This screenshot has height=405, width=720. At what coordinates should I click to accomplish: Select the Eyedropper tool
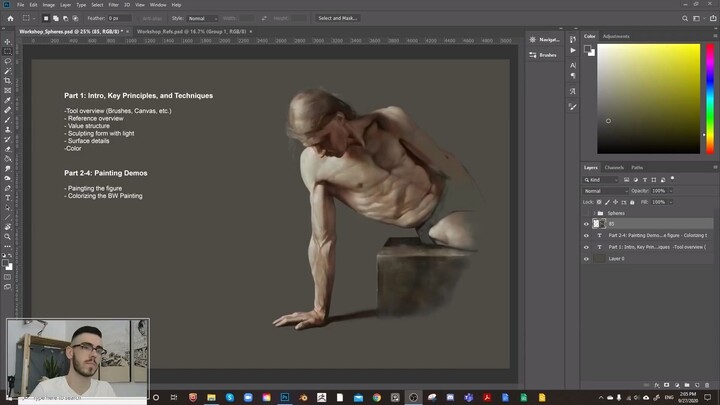pyautogui.click(x=7, y=100)
